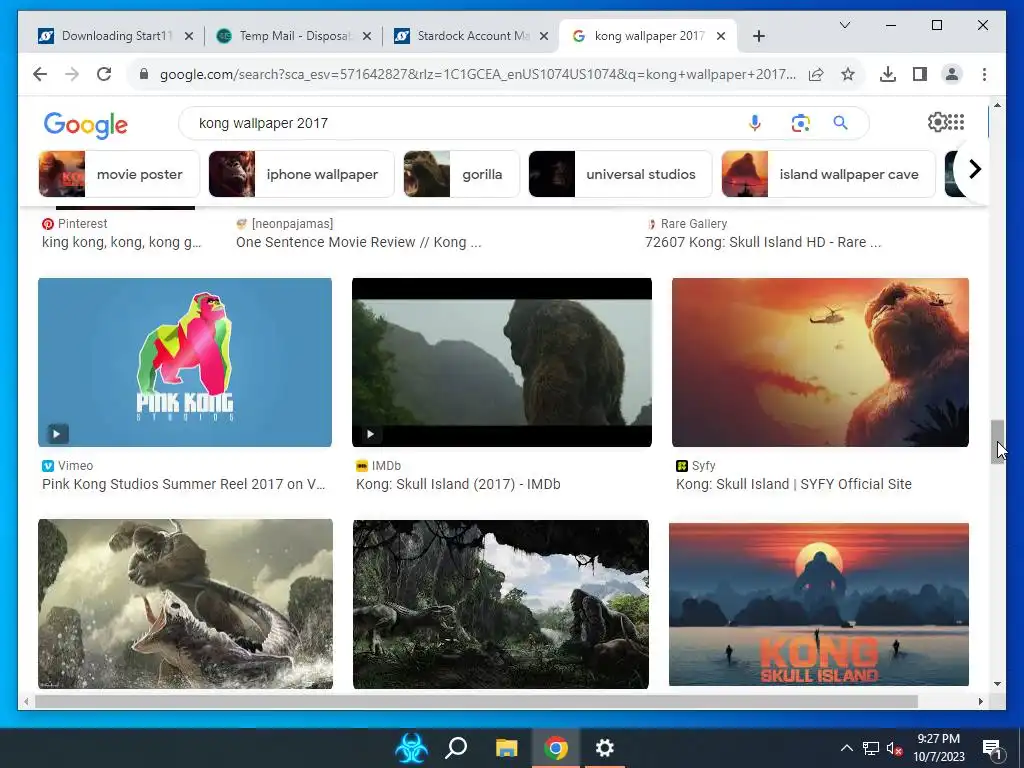Go back to the previous page
Viewport: 1024px width, 768px height.
pos(40,74)
